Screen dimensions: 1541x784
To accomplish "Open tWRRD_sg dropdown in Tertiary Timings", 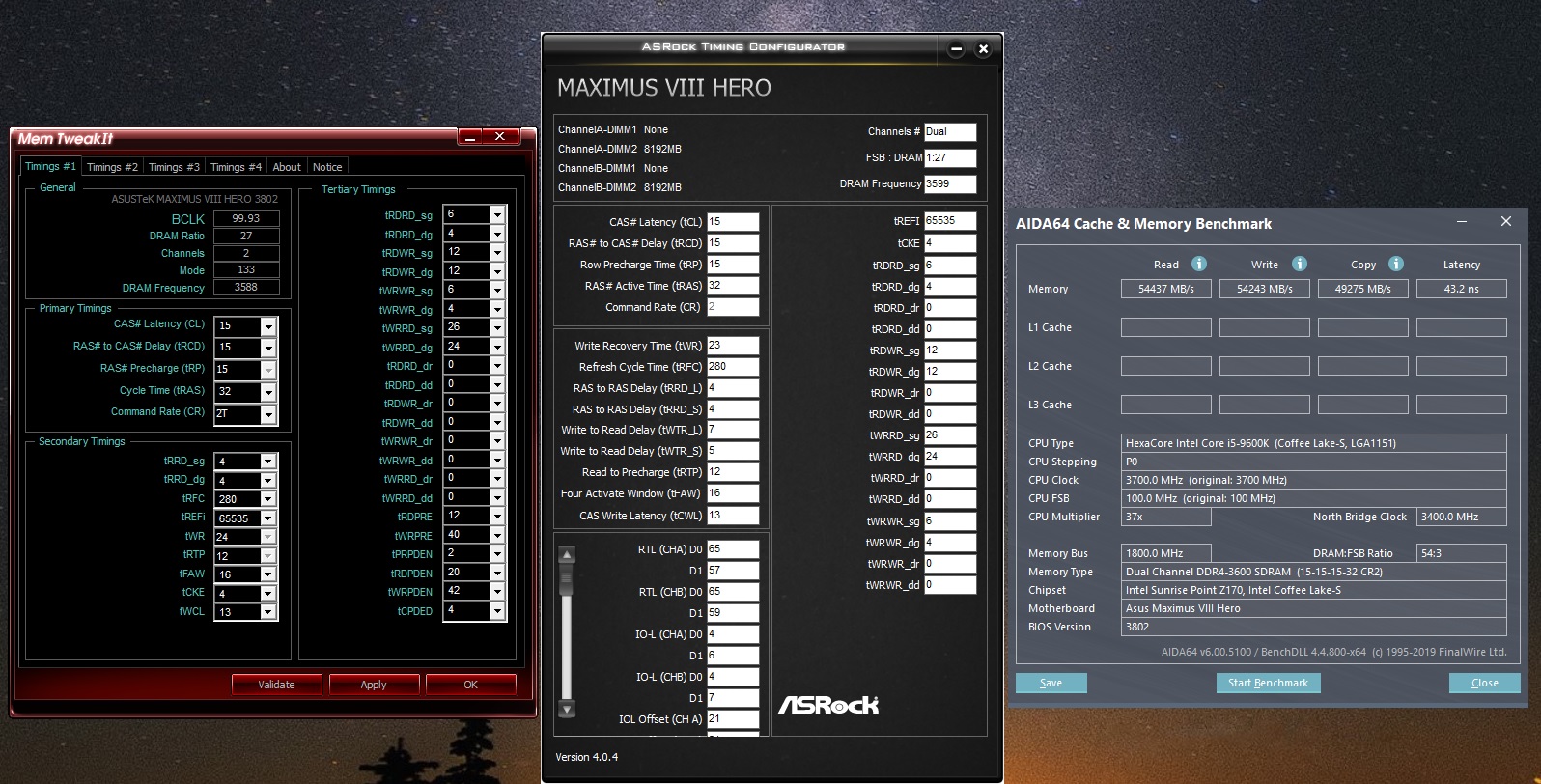I will tap(497, 327).
